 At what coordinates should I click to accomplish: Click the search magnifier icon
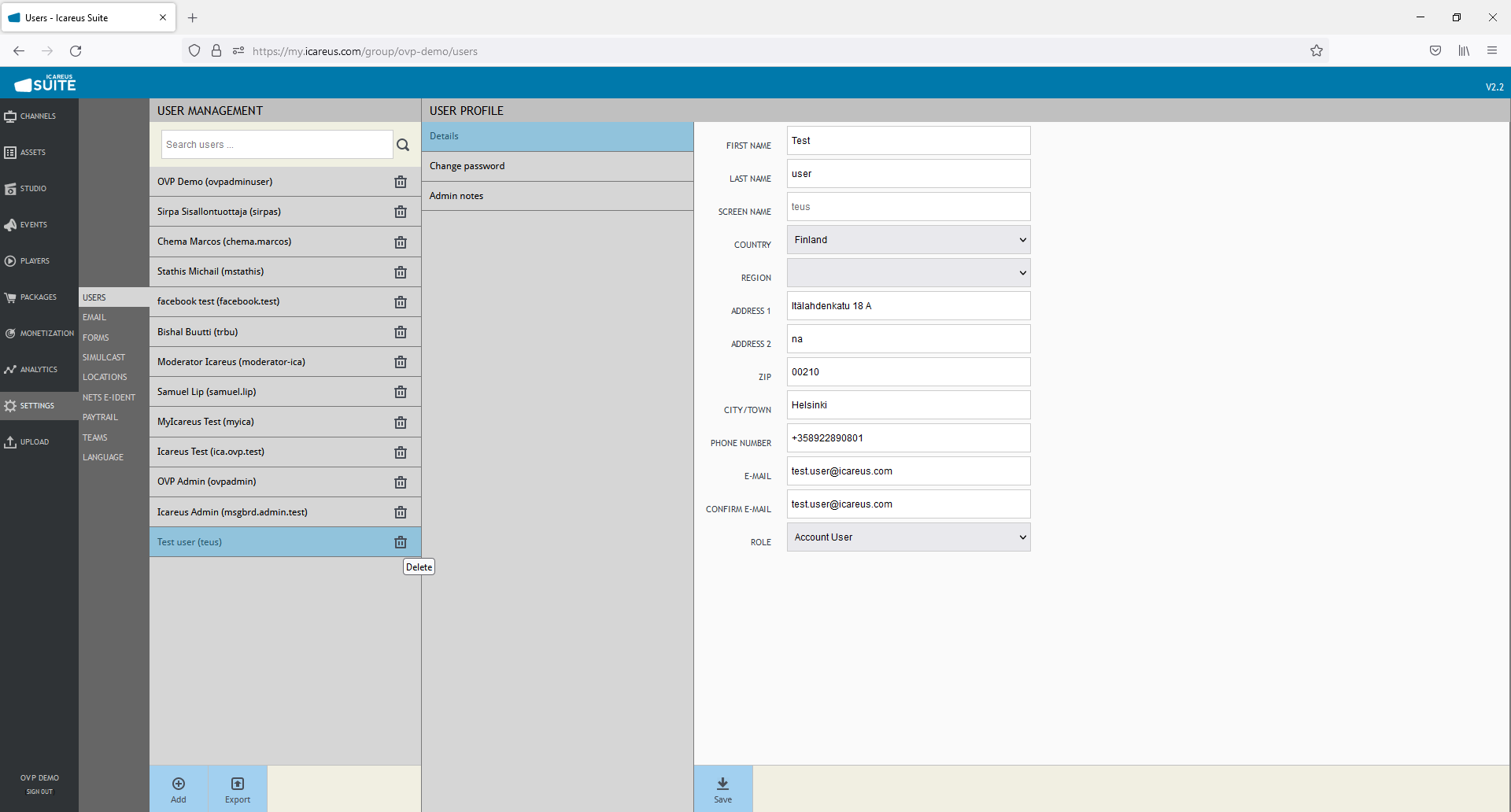point(403,145)
